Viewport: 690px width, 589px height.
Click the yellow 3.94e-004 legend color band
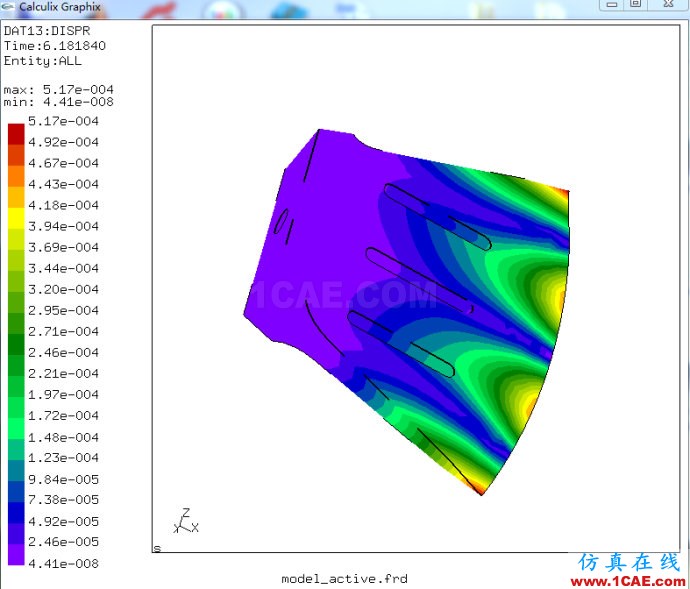point(16,218)
